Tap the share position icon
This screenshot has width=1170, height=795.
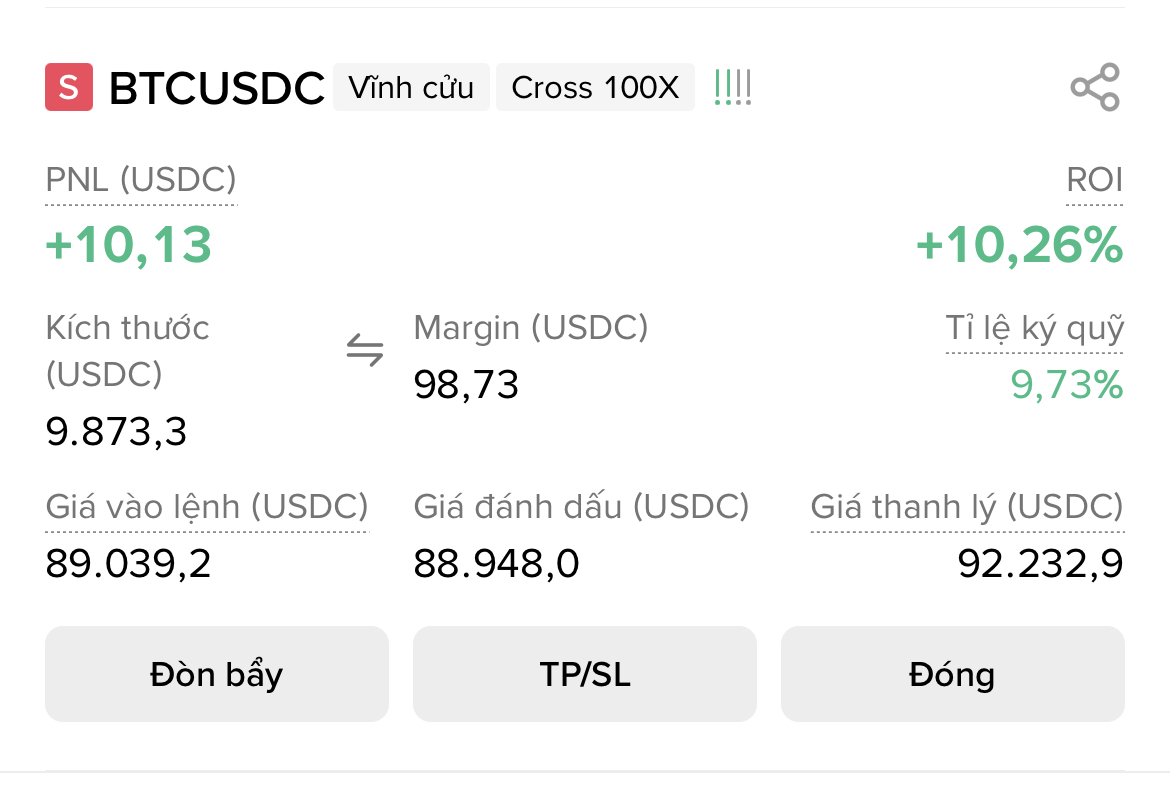point(1094,88)
